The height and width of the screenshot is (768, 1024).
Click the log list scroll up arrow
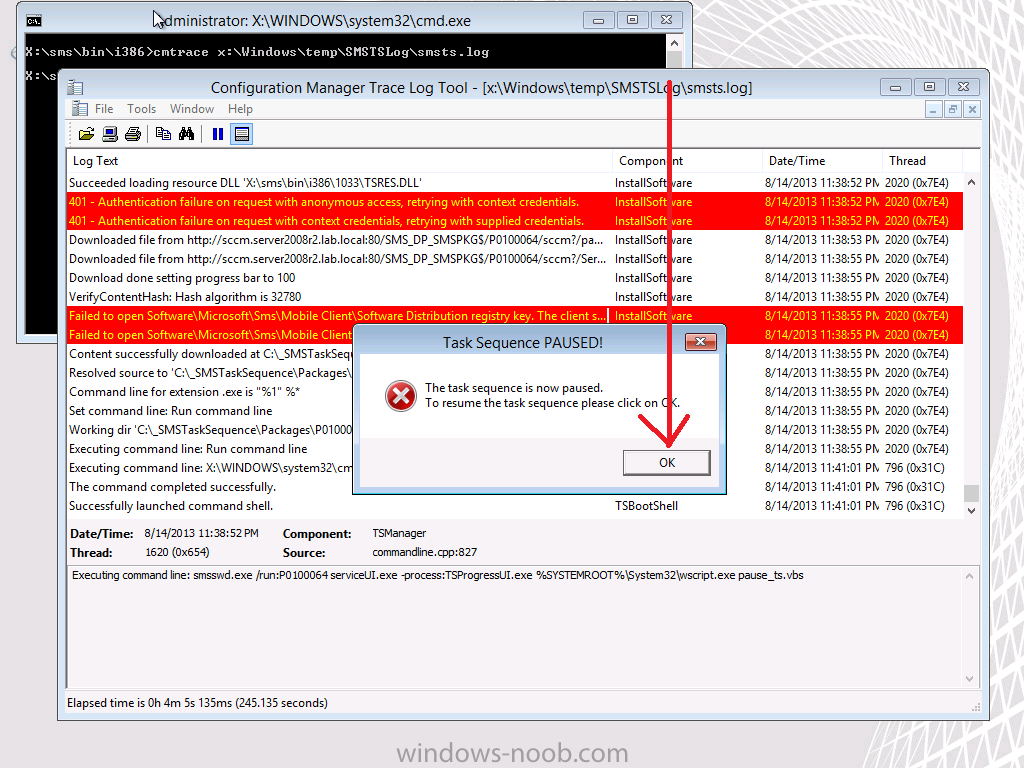pyautogui.click(x=971, y=182)
